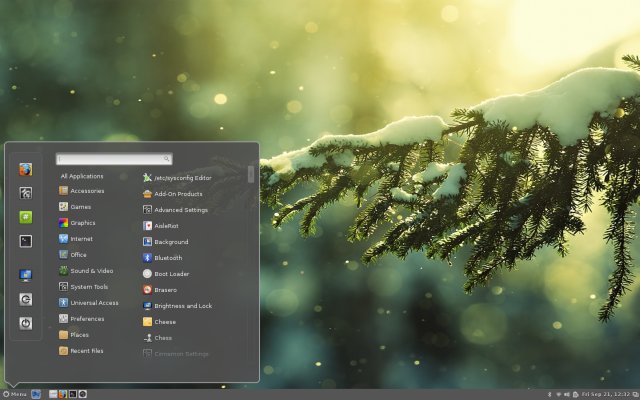Open the Sound & Video category
Viewport: 640px width, 400px height.
(x=86, y=271)
